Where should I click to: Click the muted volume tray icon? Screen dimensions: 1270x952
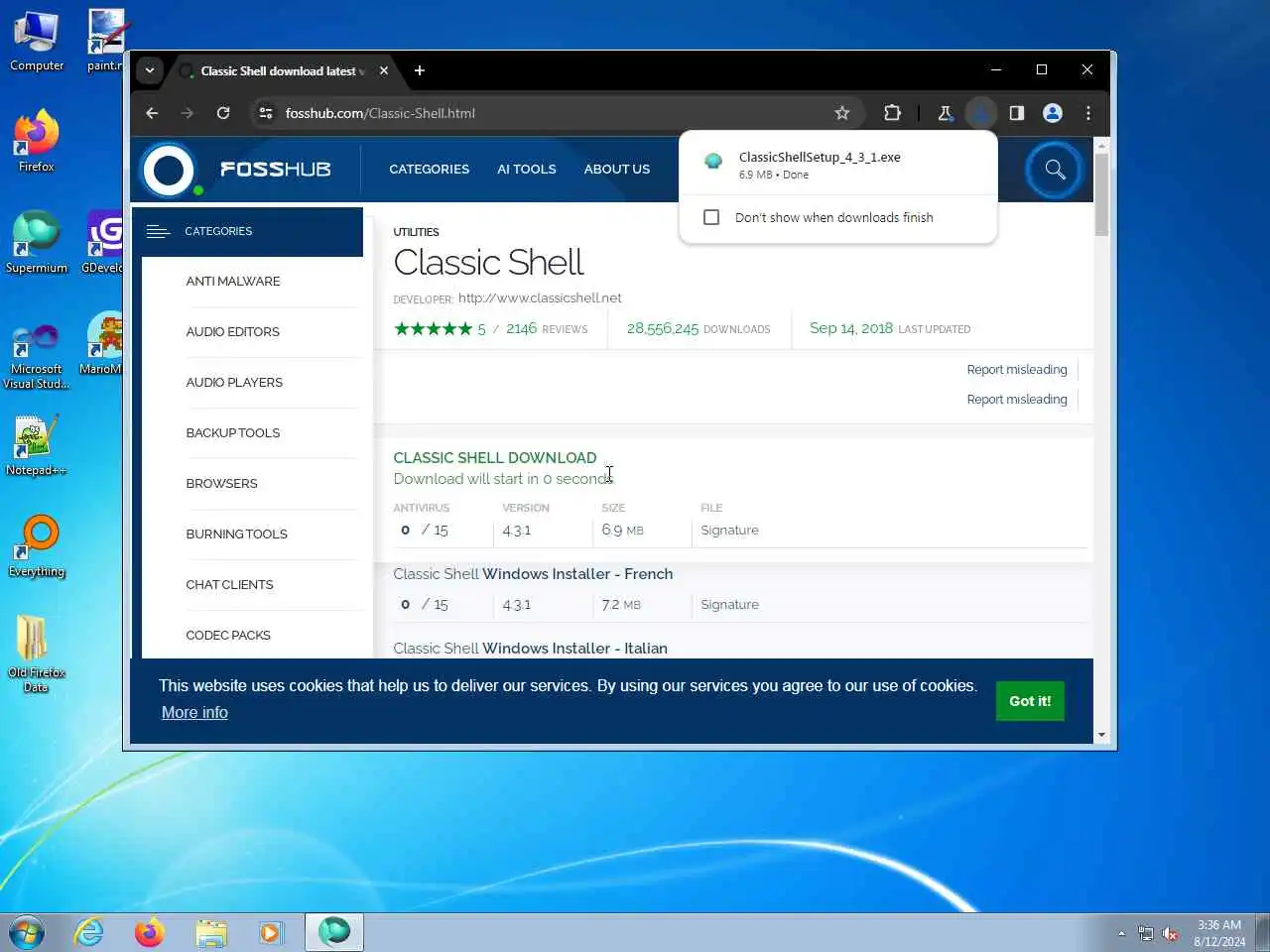[x=1171, y=933]
